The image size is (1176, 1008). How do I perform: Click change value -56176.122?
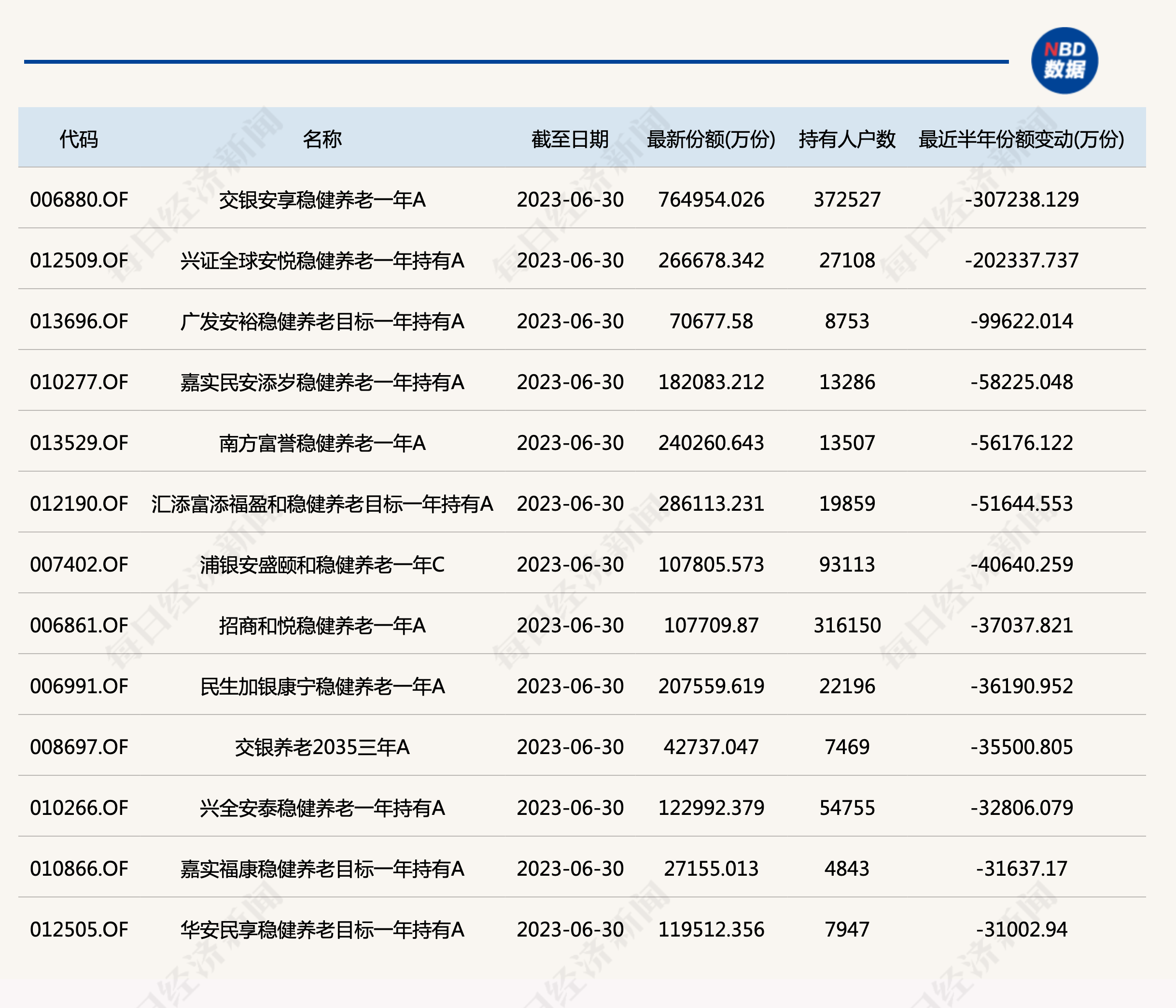coord(1021,443)
